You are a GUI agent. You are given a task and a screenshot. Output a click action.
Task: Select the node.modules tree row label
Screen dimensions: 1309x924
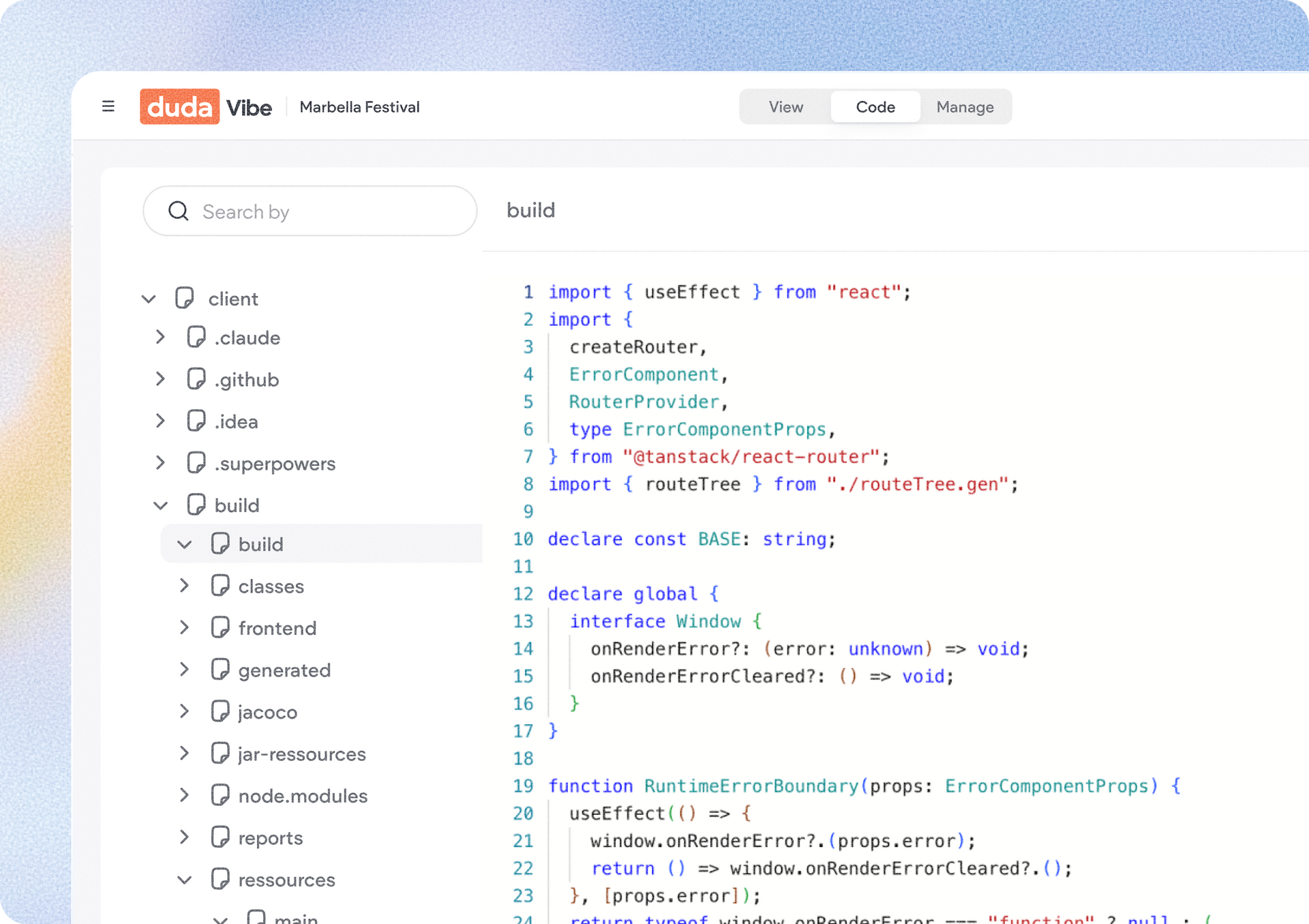tap(303, 796)
